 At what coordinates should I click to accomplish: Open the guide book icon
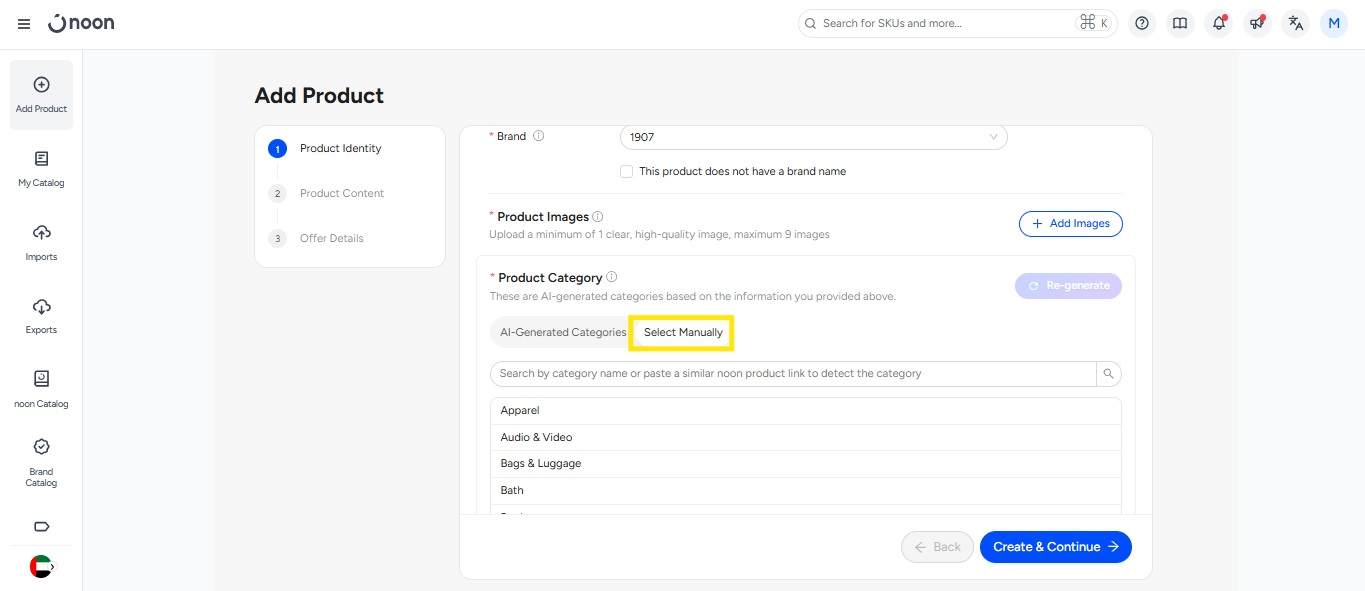tap(1180, 24)
